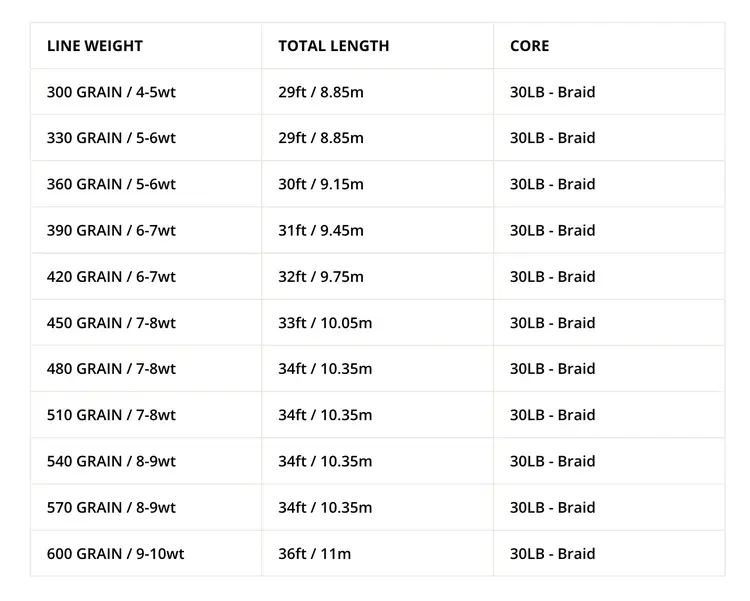The image size is (750, 601).
Task: Select the 450 GRAIN / 7-8wt cell
Action: [x=111, y=323]
